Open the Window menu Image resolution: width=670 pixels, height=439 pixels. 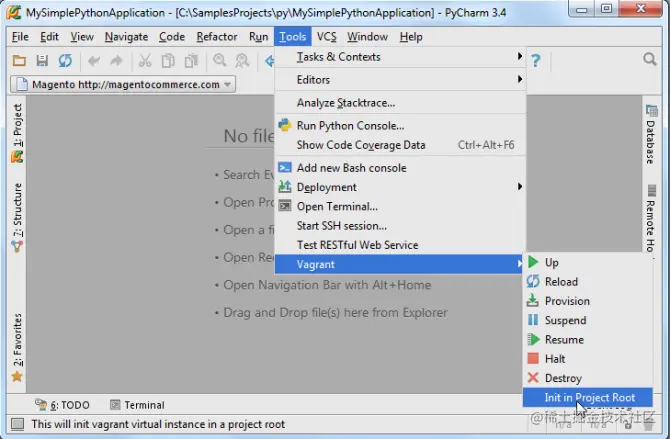point(367,37)
